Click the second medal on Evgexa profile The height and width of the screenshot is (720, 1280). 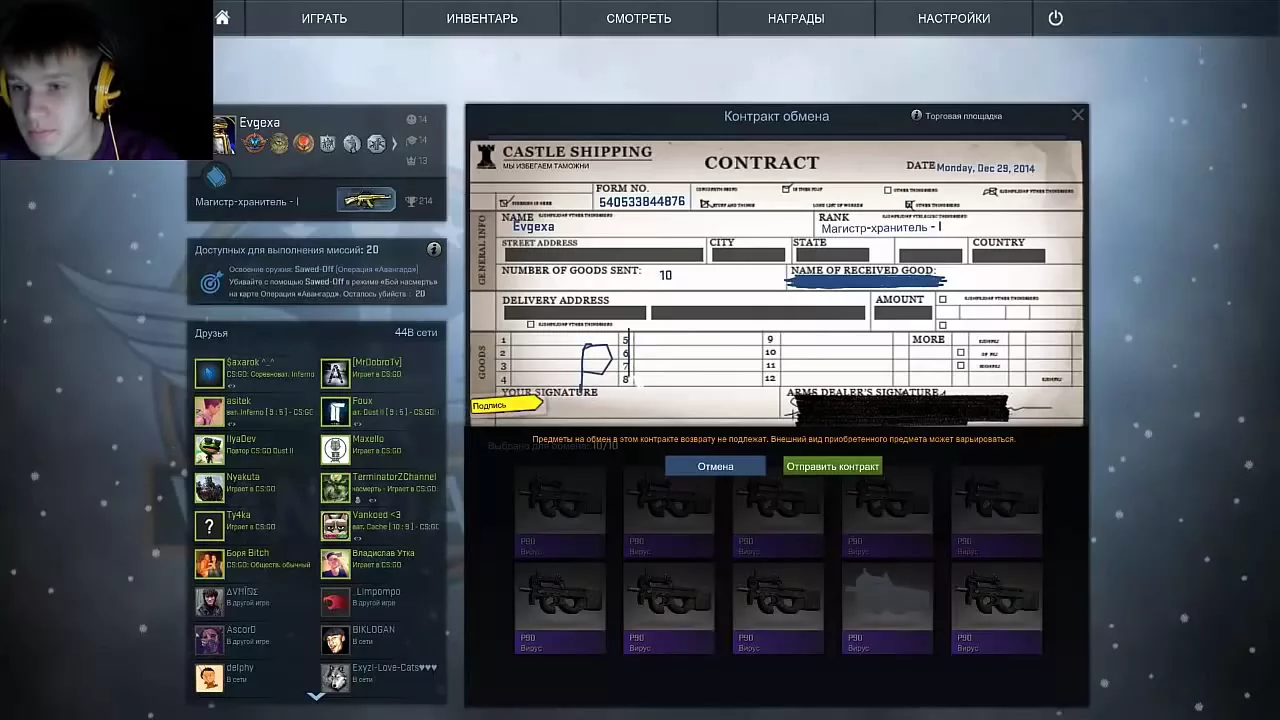pyautogui.click(x=279, y=144)
